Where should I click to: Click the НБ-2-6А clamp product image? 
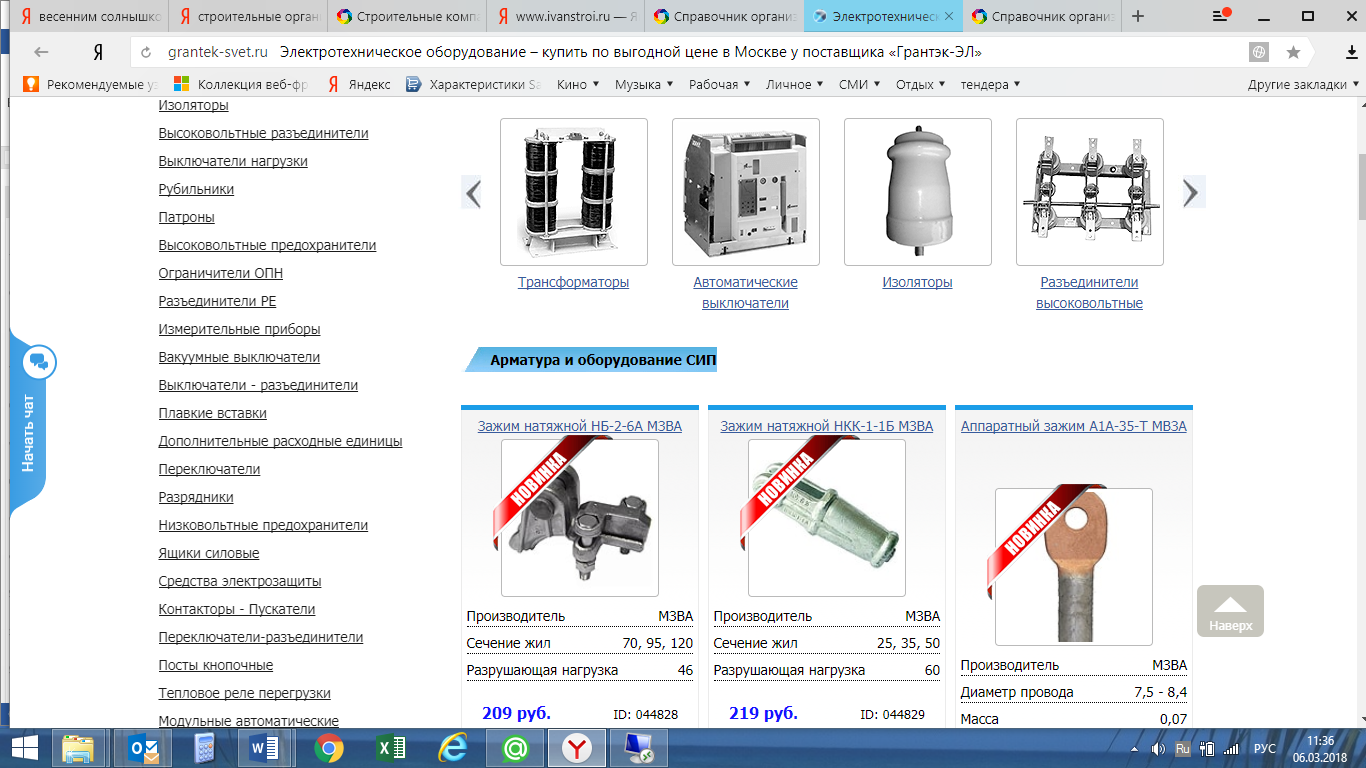click(579, 518)
